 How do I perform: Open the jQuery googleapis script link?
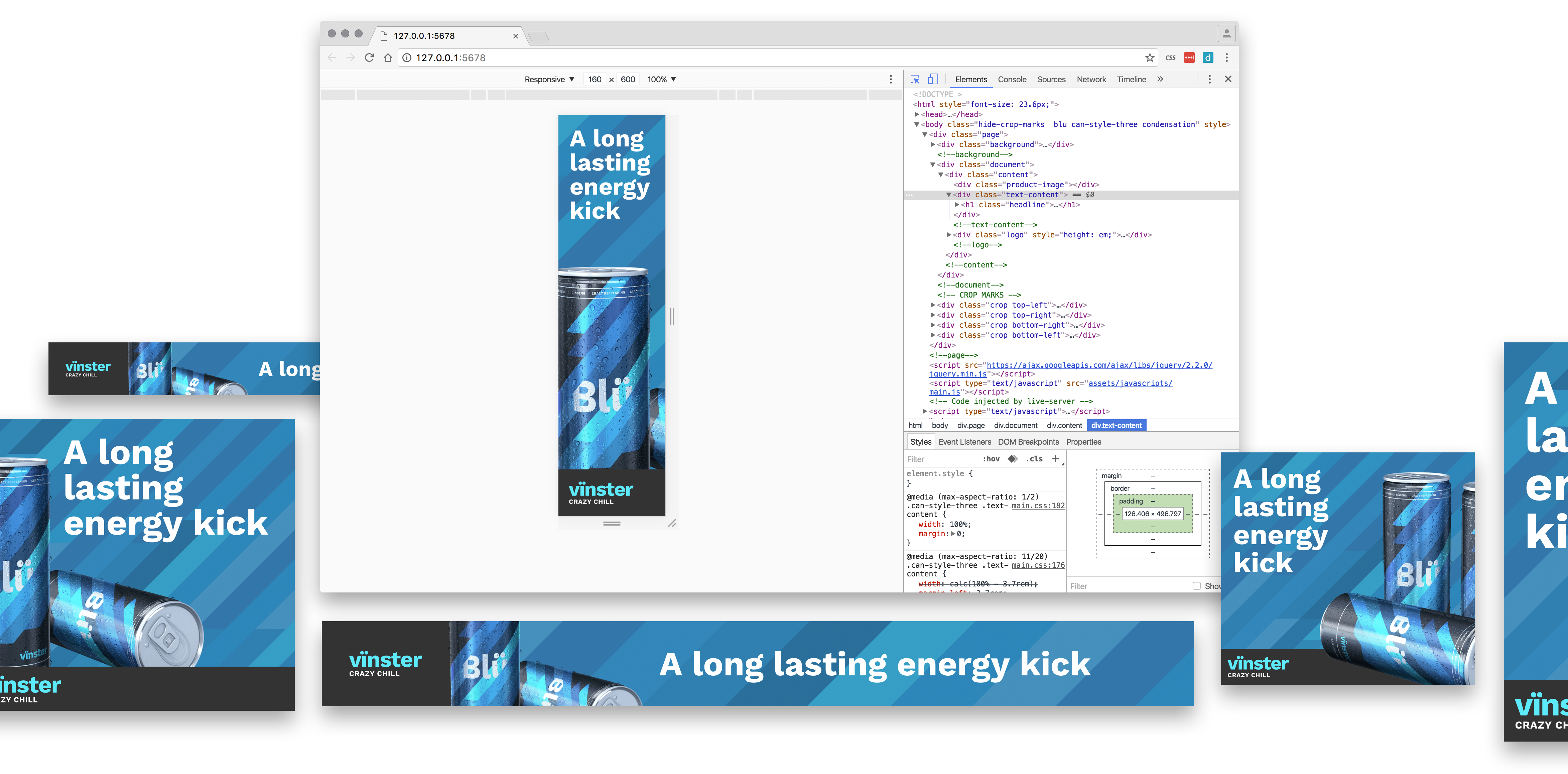pos(1099,365)
